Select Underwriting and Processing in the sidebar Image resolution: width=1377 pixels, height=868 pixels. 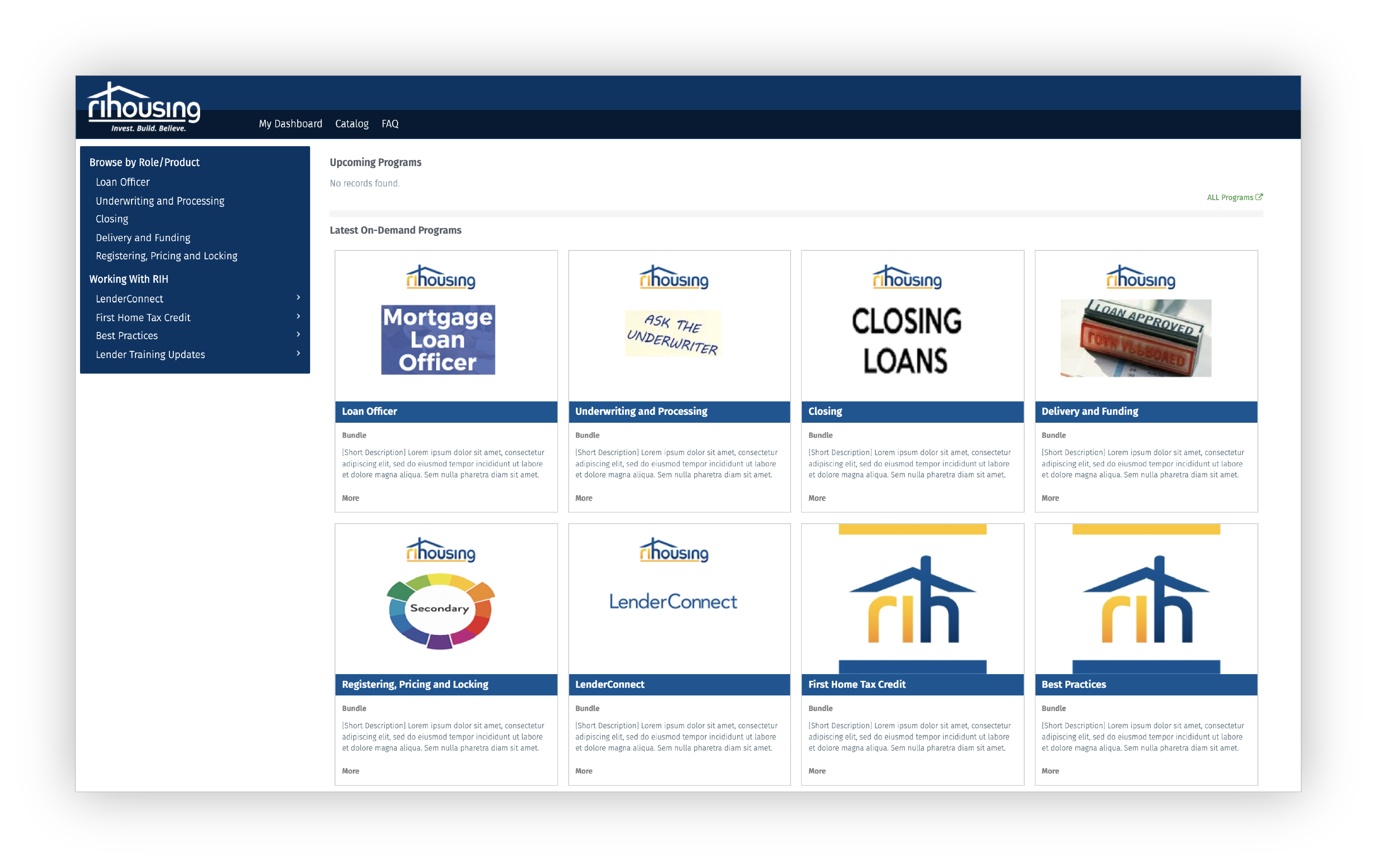160,201
